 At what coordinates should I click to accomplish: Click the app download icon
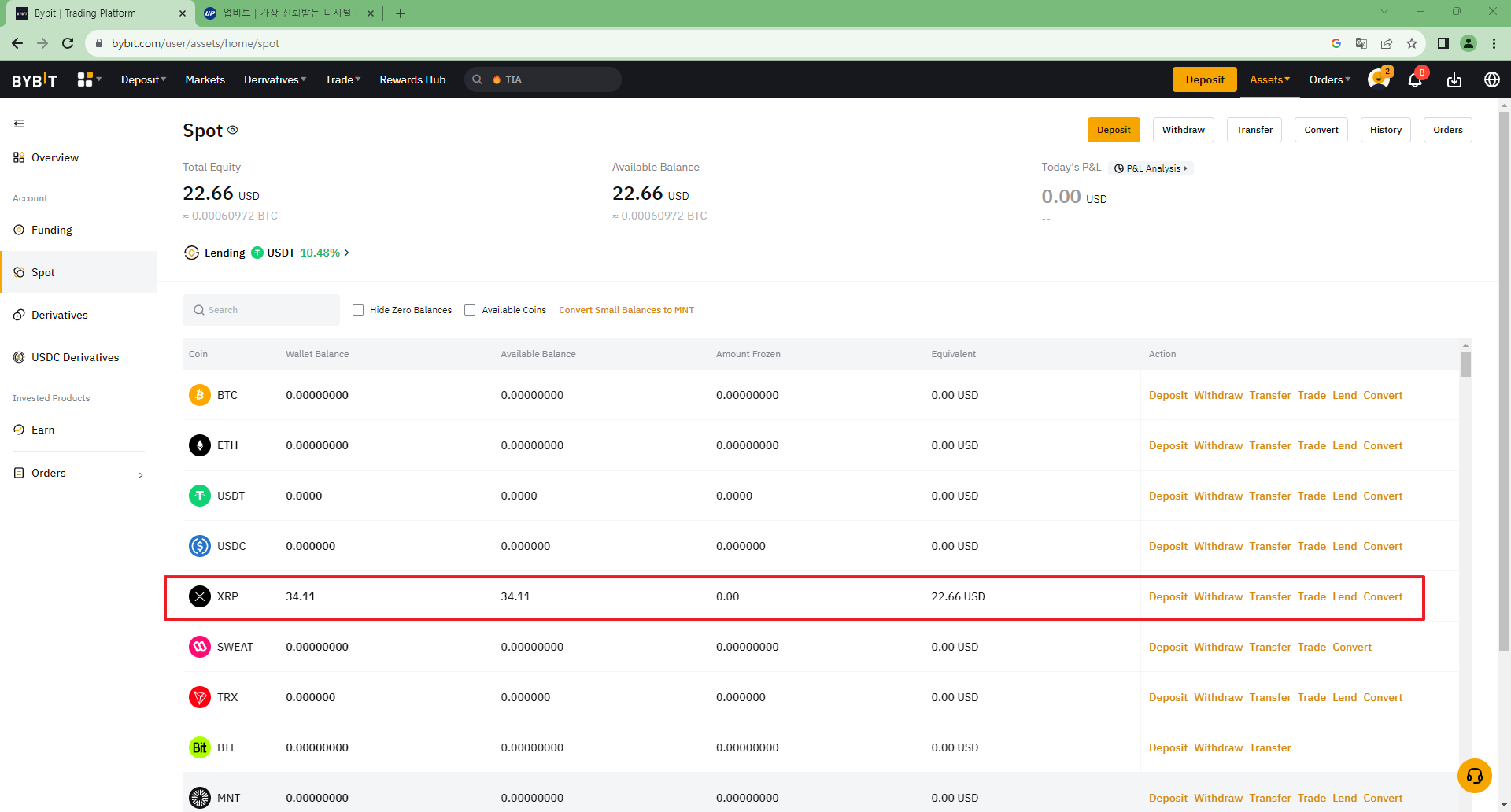[x=1454, y=80]
